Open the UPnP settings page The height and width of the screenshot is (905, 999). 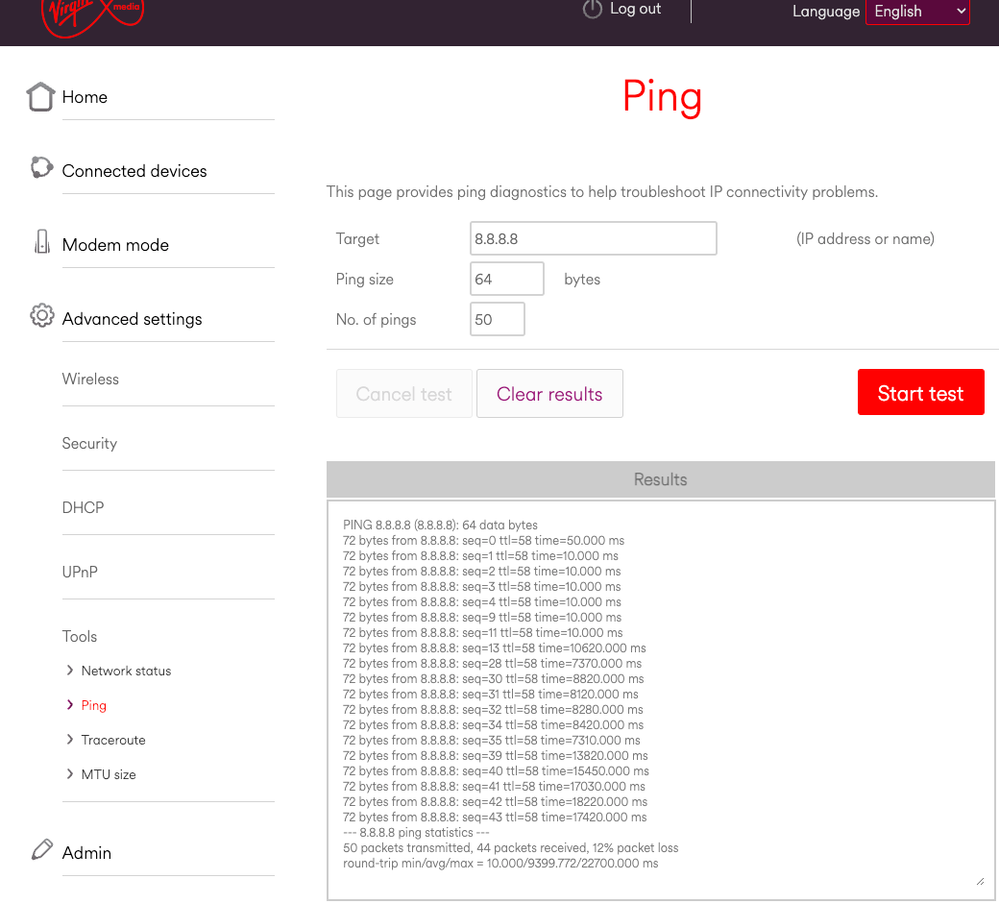click(80, 572)
